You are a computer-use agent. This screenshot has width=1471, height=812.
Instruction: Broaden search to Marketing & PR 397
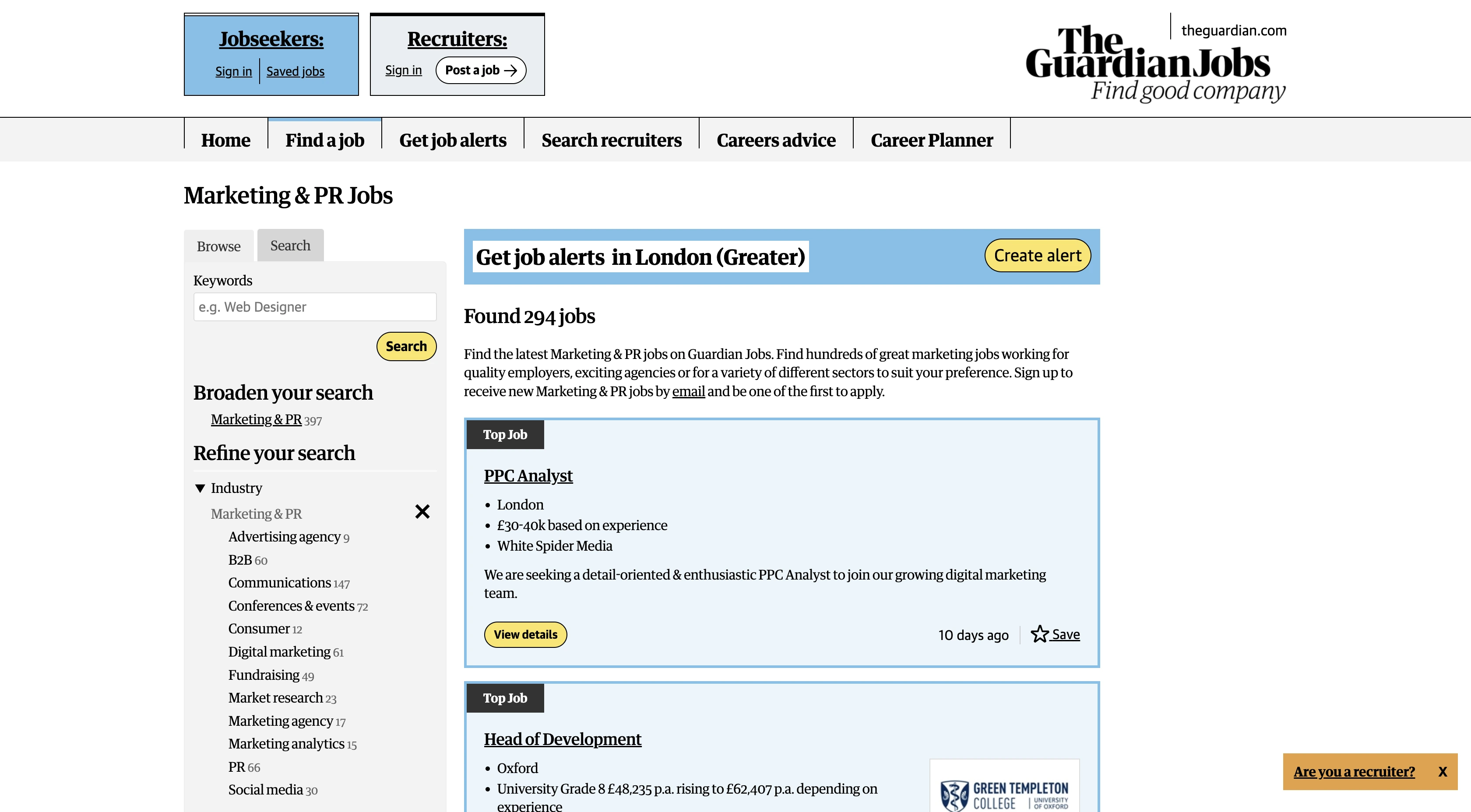[x=257, y=420]
